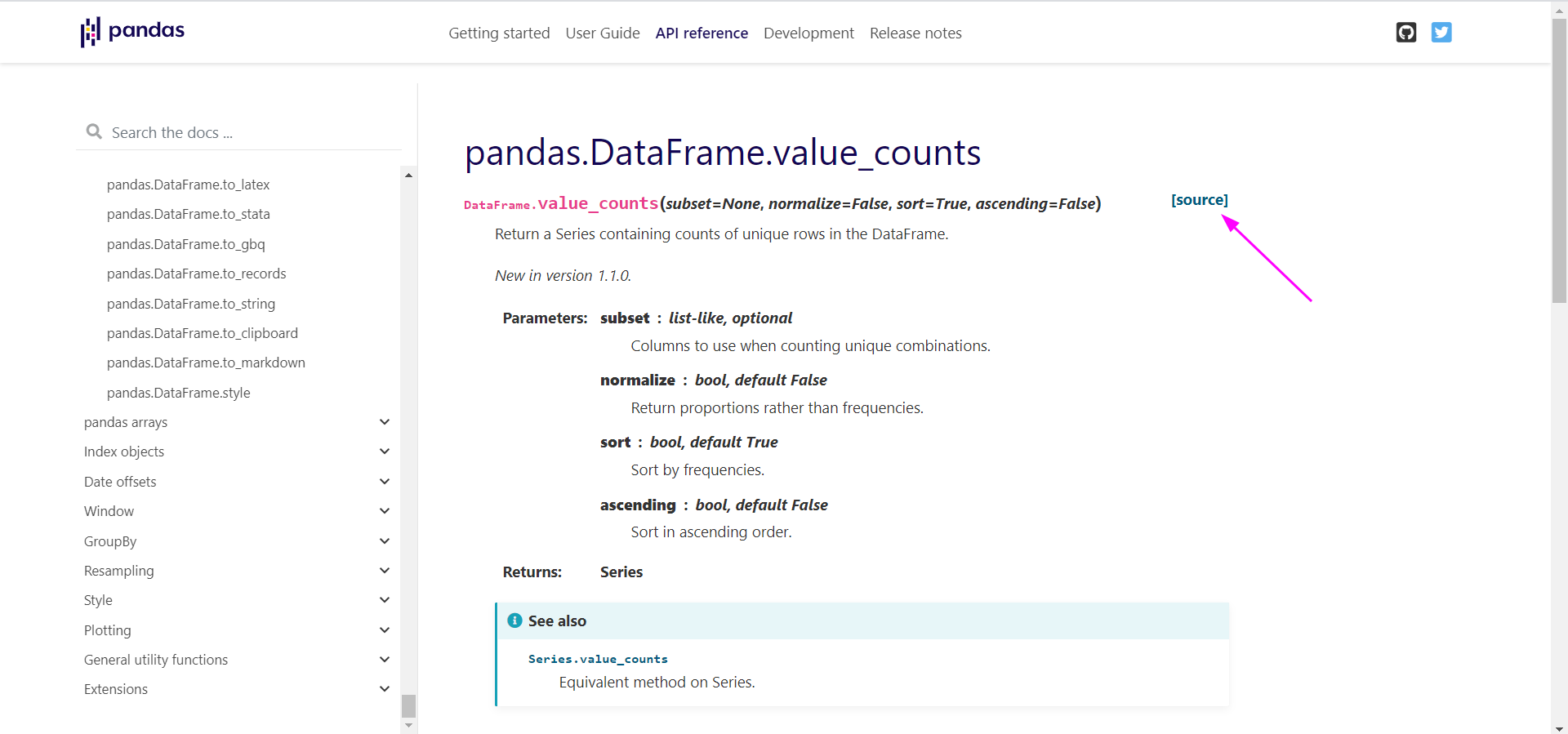The height and width of the screenshot is (734, 1568).
Task: Click the page scrollbar thumb
Action: click(1559, 161)
